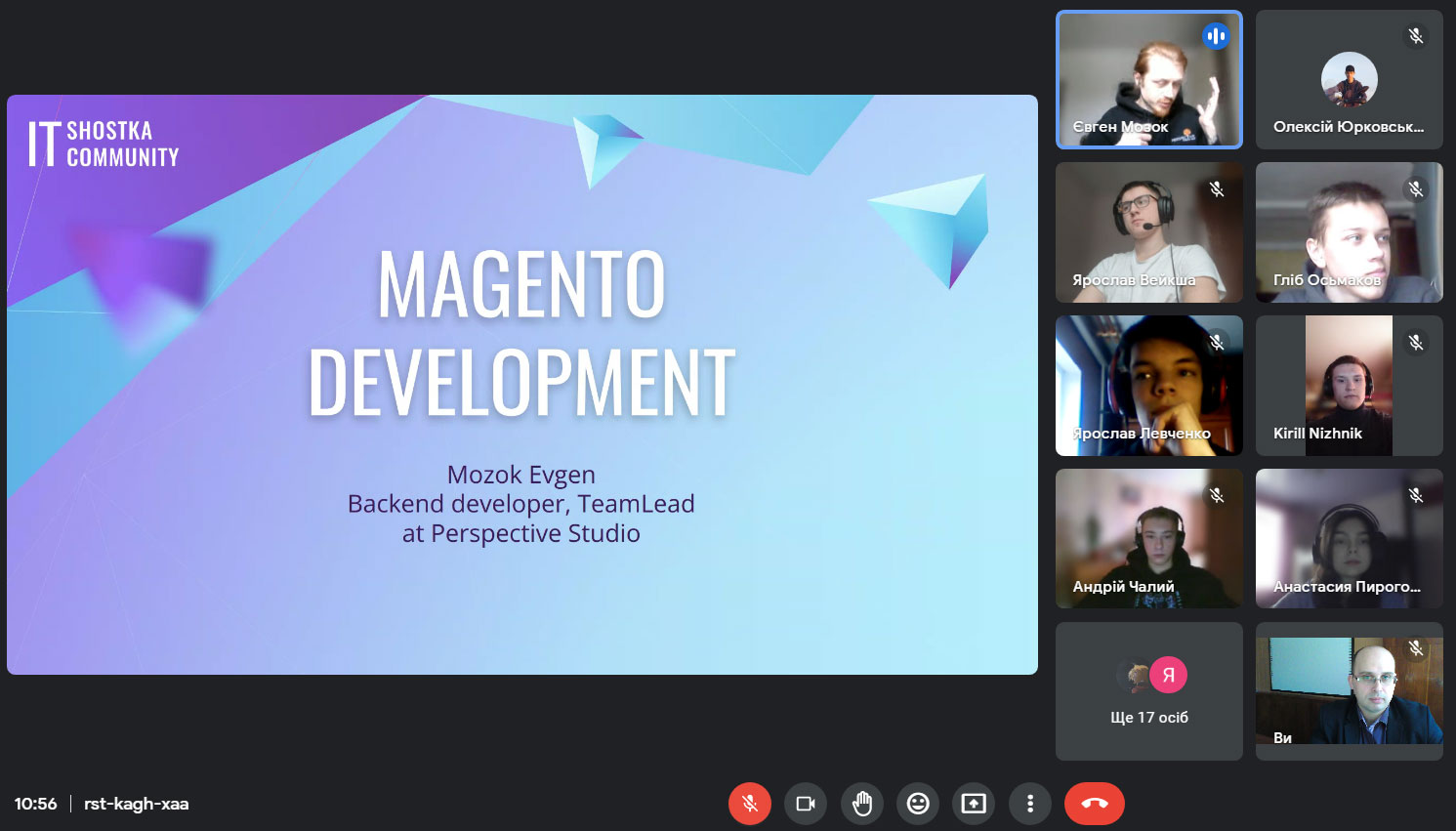Turn the camera off or on
1456x831 pixels.
tap(806, 804)
